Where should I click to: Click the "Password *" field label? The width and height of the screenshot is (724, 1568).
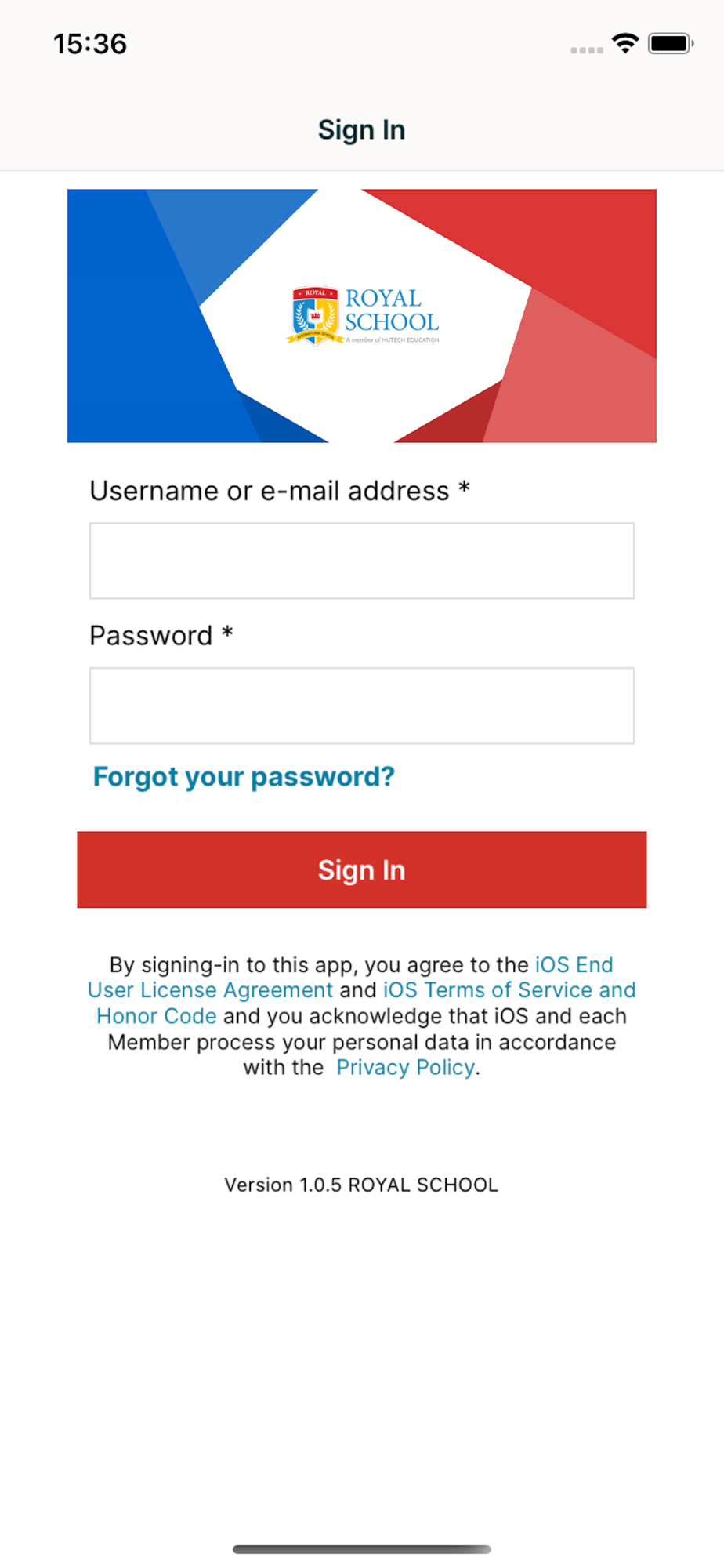(161, 635)
